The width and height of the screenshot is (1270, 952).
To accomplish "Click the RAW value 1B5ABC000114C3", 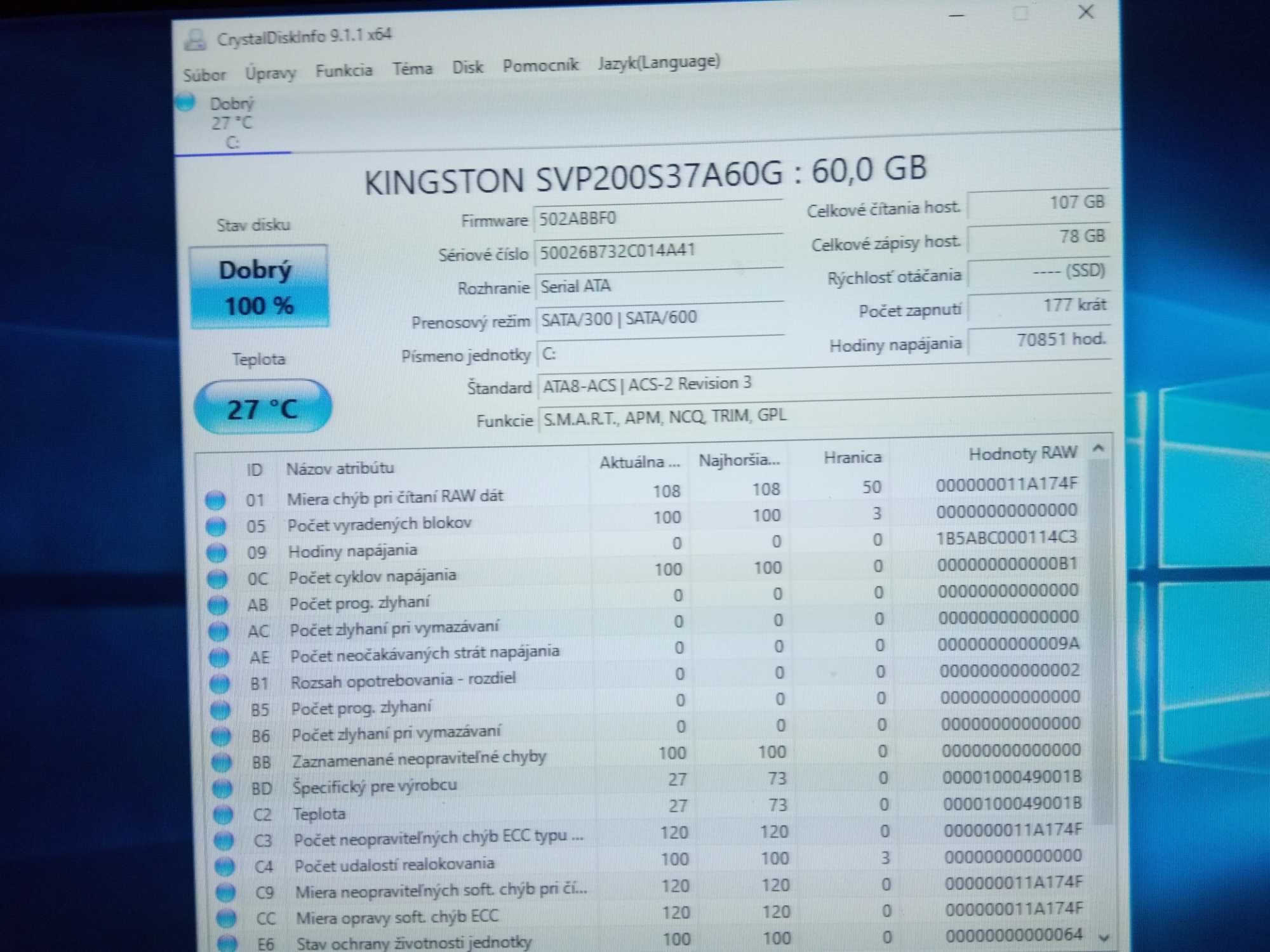I will click(1007, 537).
